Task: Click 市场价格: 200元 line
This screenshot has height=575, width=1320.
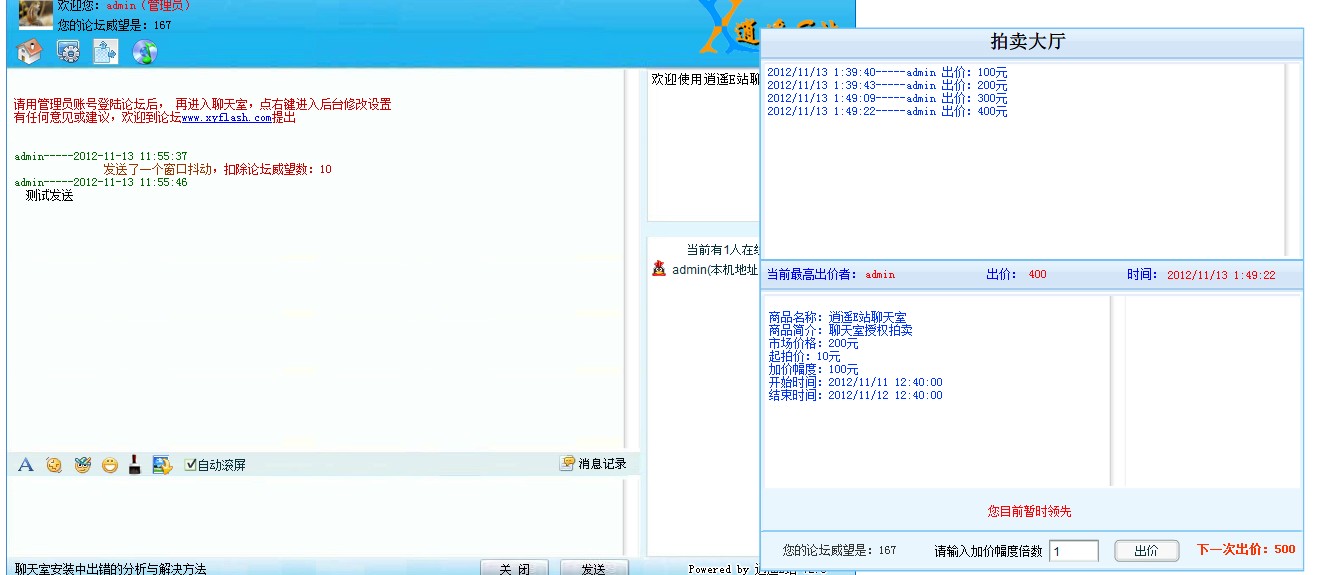Action: 813,343
